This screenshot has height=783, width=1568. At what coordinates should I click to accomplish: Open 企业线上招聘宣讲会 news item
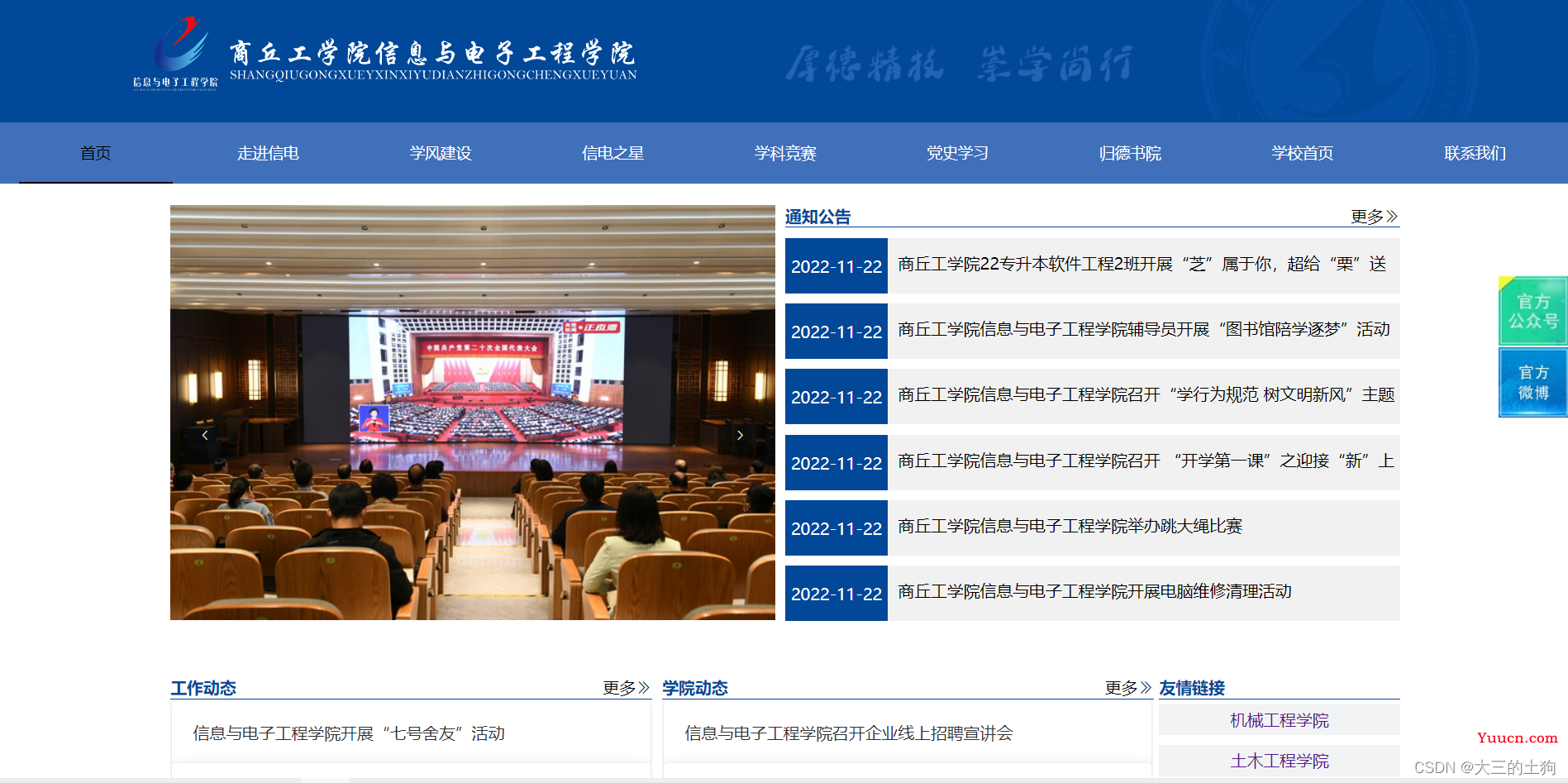coord(849,733)
